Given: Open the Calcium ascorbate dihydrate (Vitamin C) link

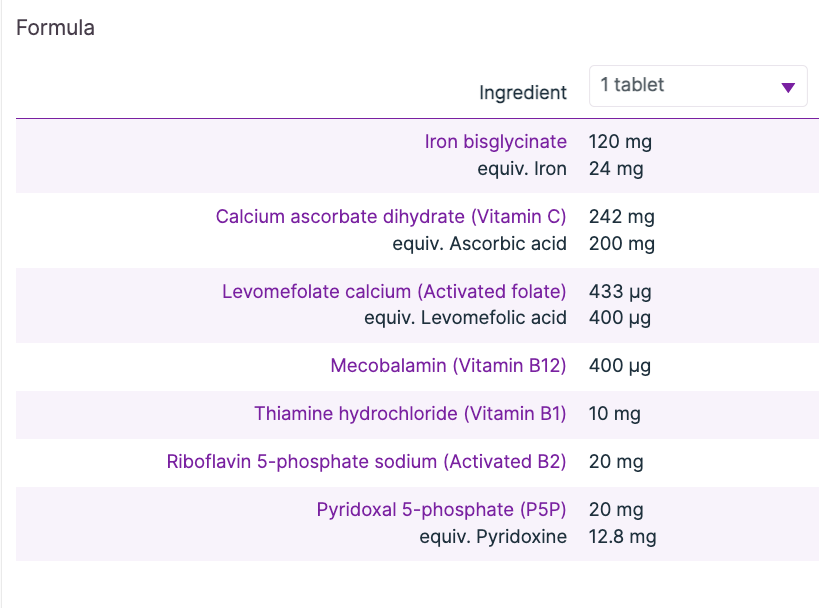Looking at the screenshot, I should coord(391,216).
